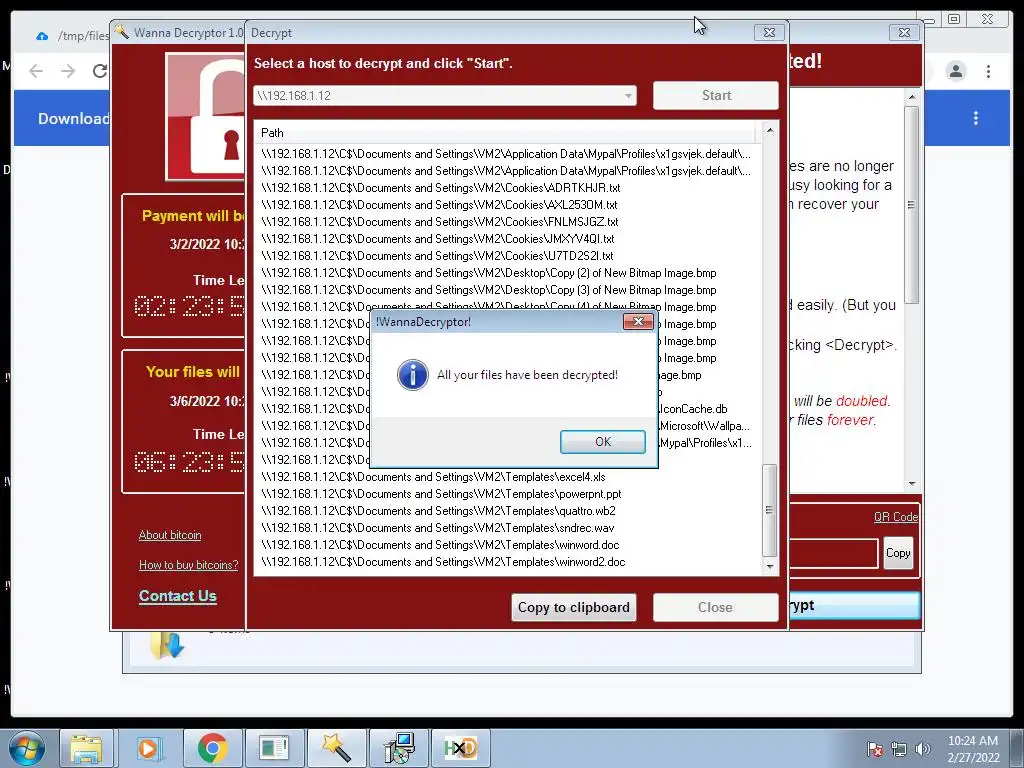Click the magic wand taskbar icon
This screenshot has width=1024, height=768.
point(336,748)
